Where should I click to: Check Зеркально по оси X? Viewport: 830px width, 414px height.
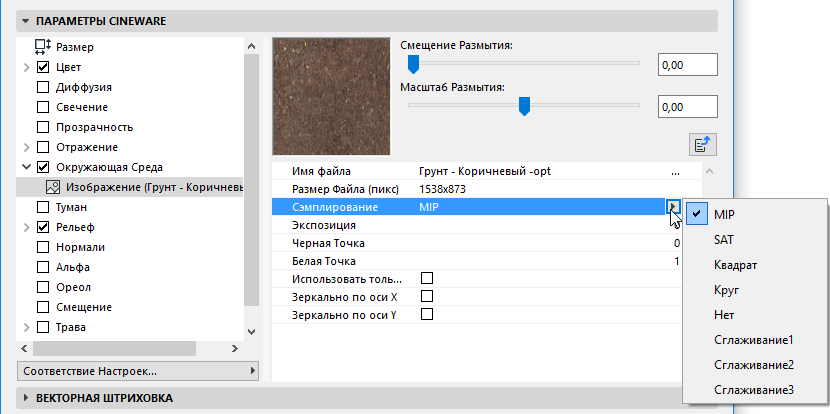(427, 296)
